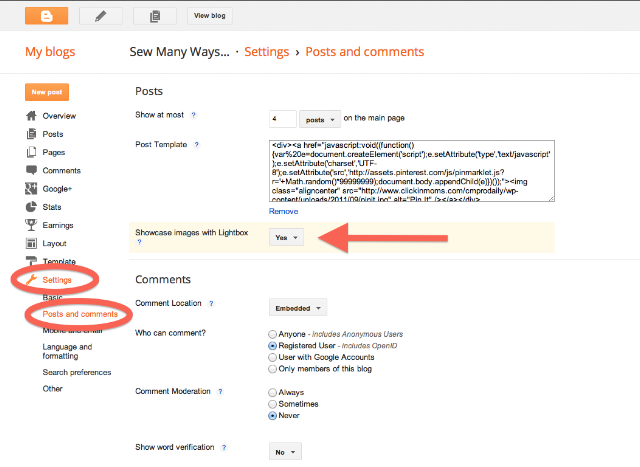Screen dimensions: 640x467
Task: Click the Overview house icon
Action: click(31, 116)
